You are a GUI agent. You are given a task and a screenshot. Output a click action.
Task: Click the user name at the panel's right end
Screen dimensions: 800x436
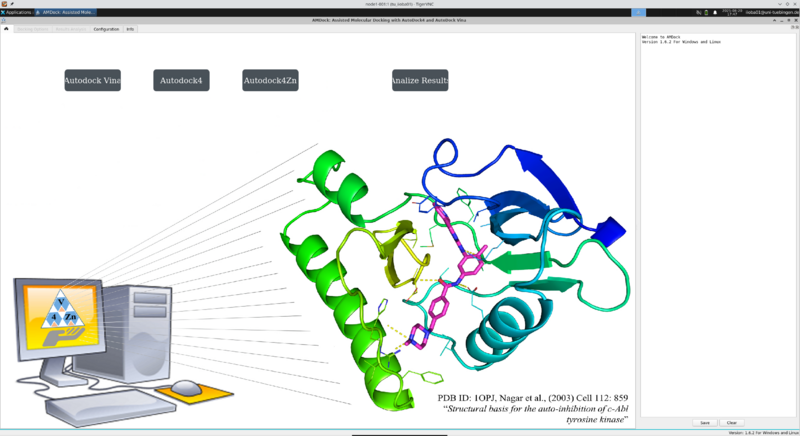[x=772, y=12]
